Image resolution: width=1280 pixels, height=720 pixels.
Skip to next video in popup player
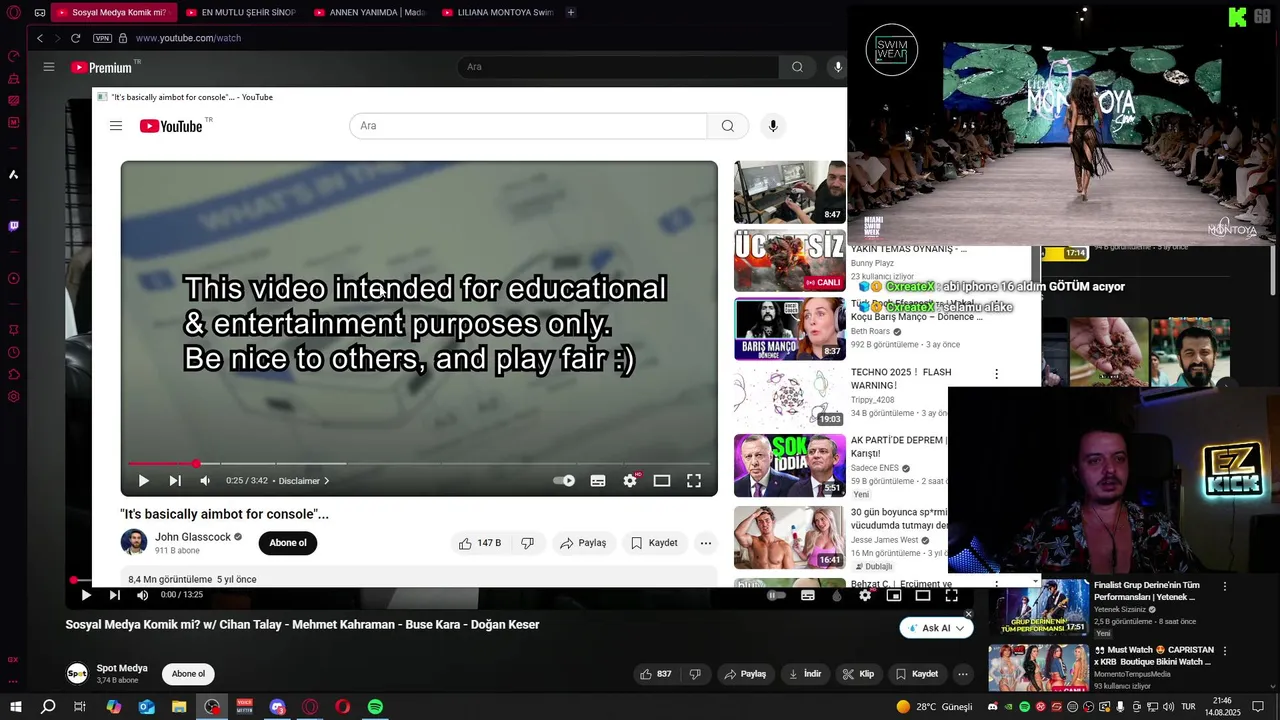[175, 481]
